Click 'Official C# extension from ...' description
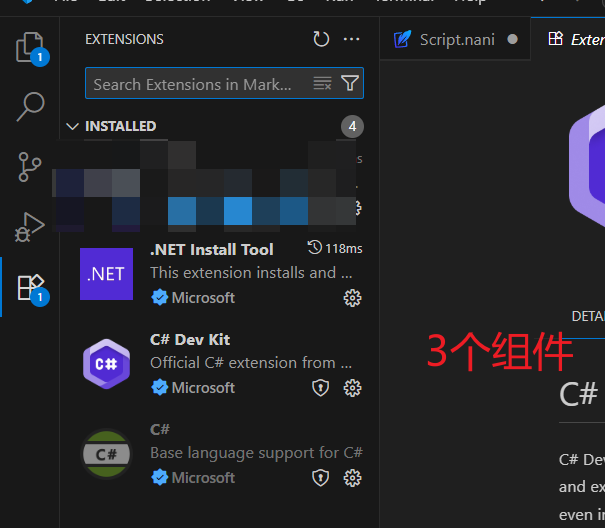The height and width of the screenshot is (528, 605). [251, 363]
